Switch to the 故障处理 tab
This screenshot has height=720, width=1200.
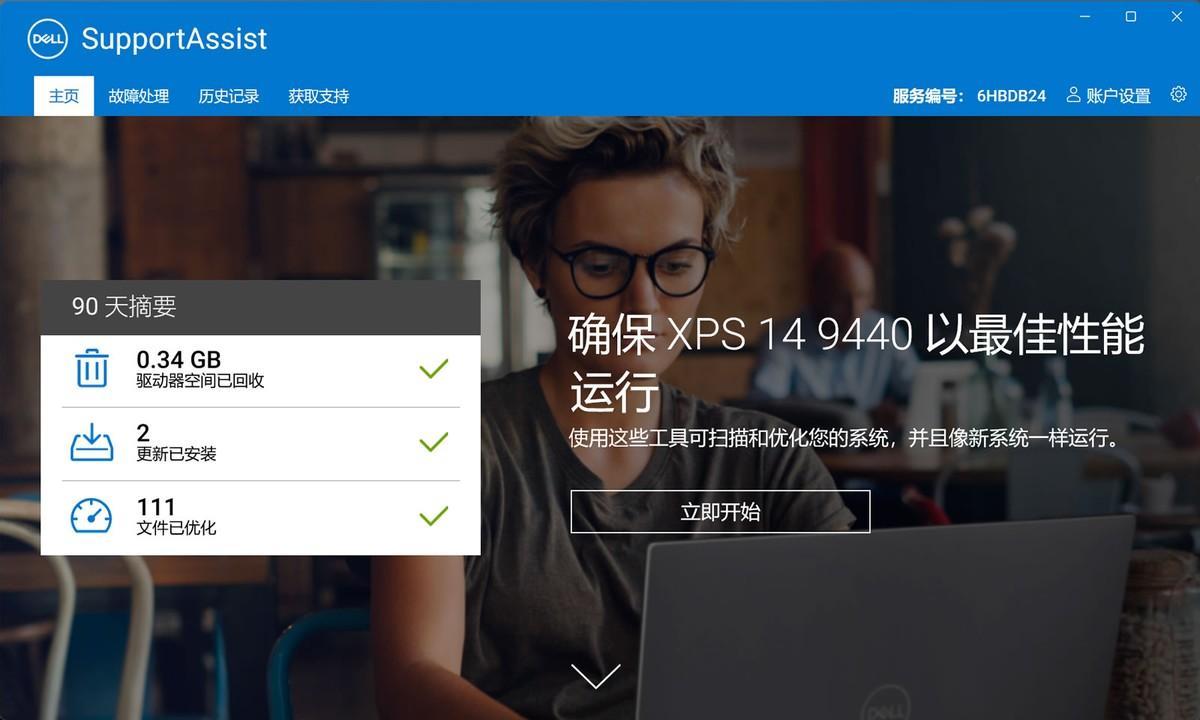point(139,95)
